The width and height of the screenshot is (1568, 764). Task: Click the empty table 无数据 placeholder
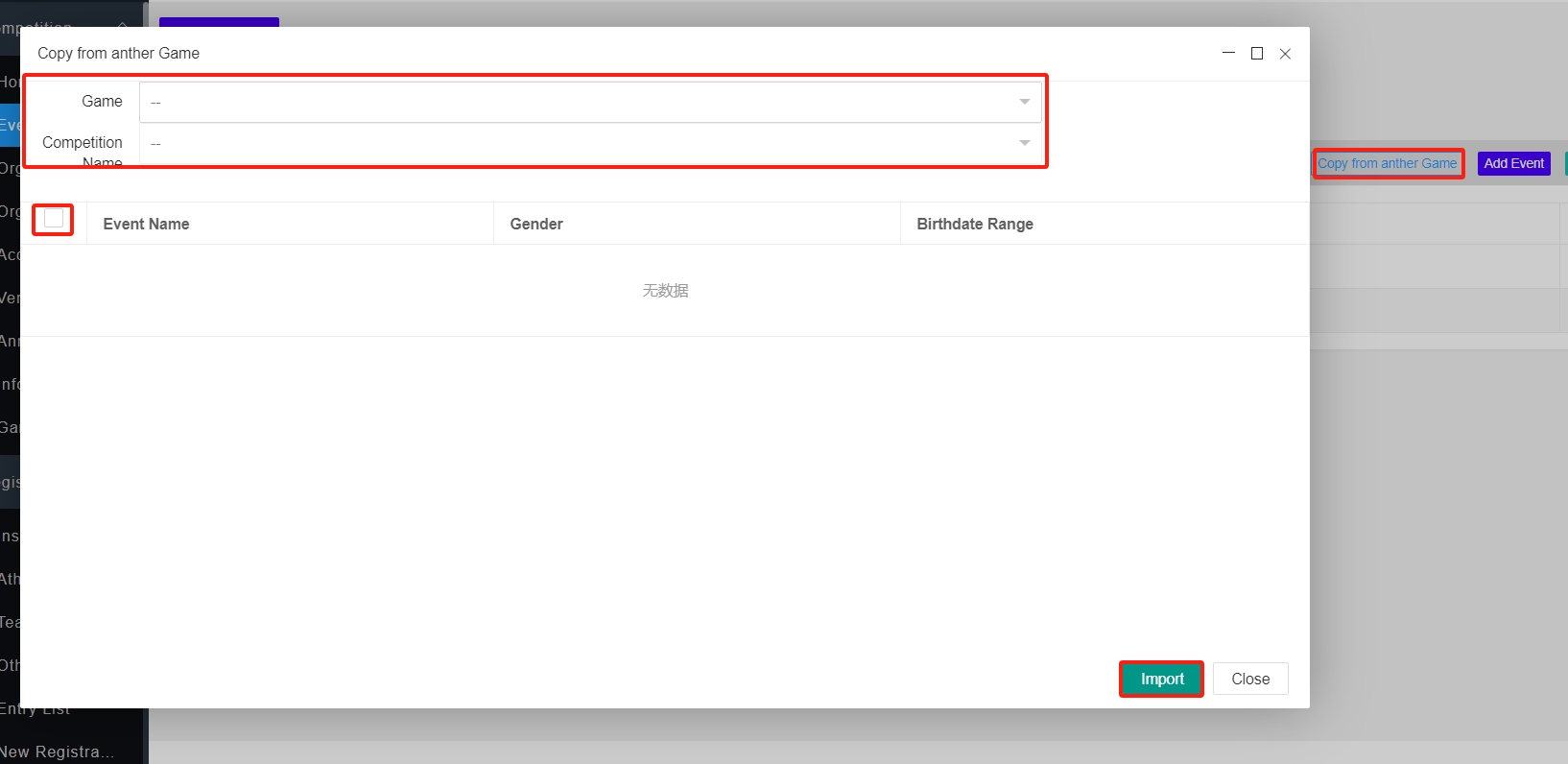tap(665, 291)
